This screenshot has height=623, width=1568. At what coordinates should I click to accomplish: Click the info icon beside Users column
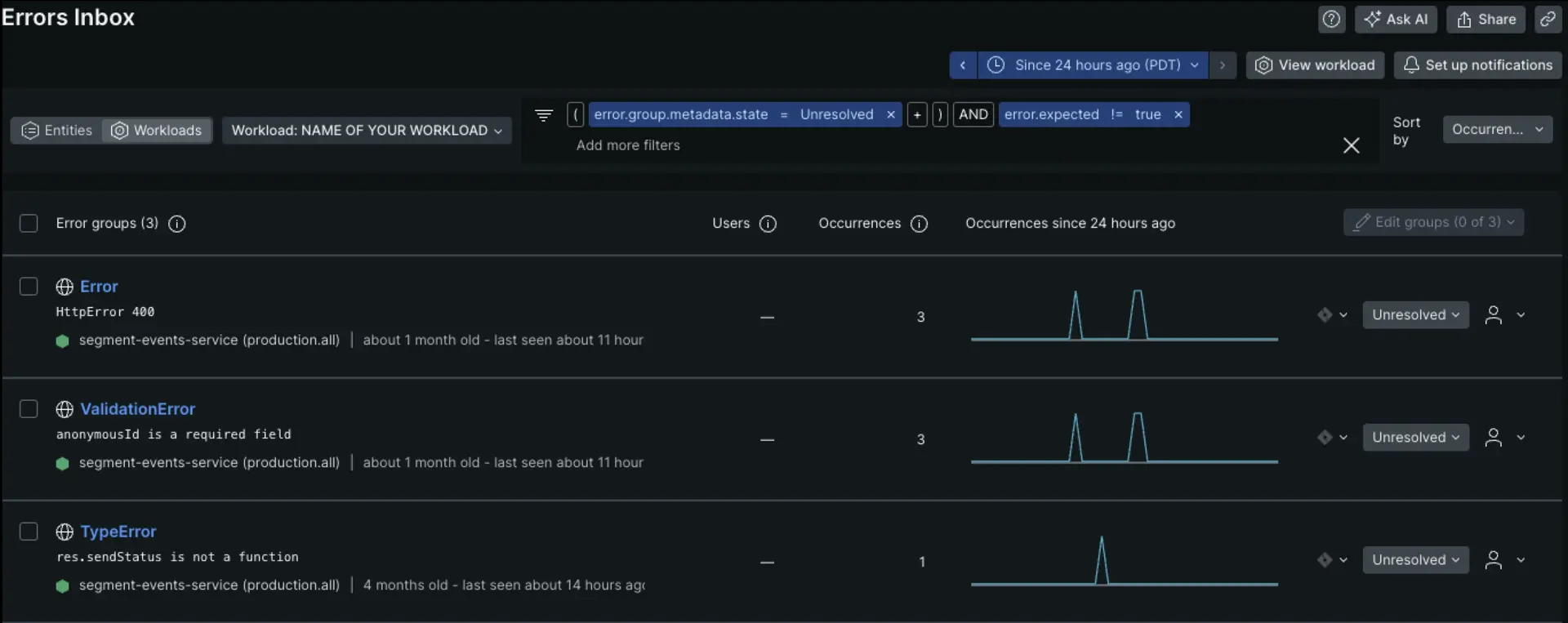pyautogui.click(x=768, y=224)
